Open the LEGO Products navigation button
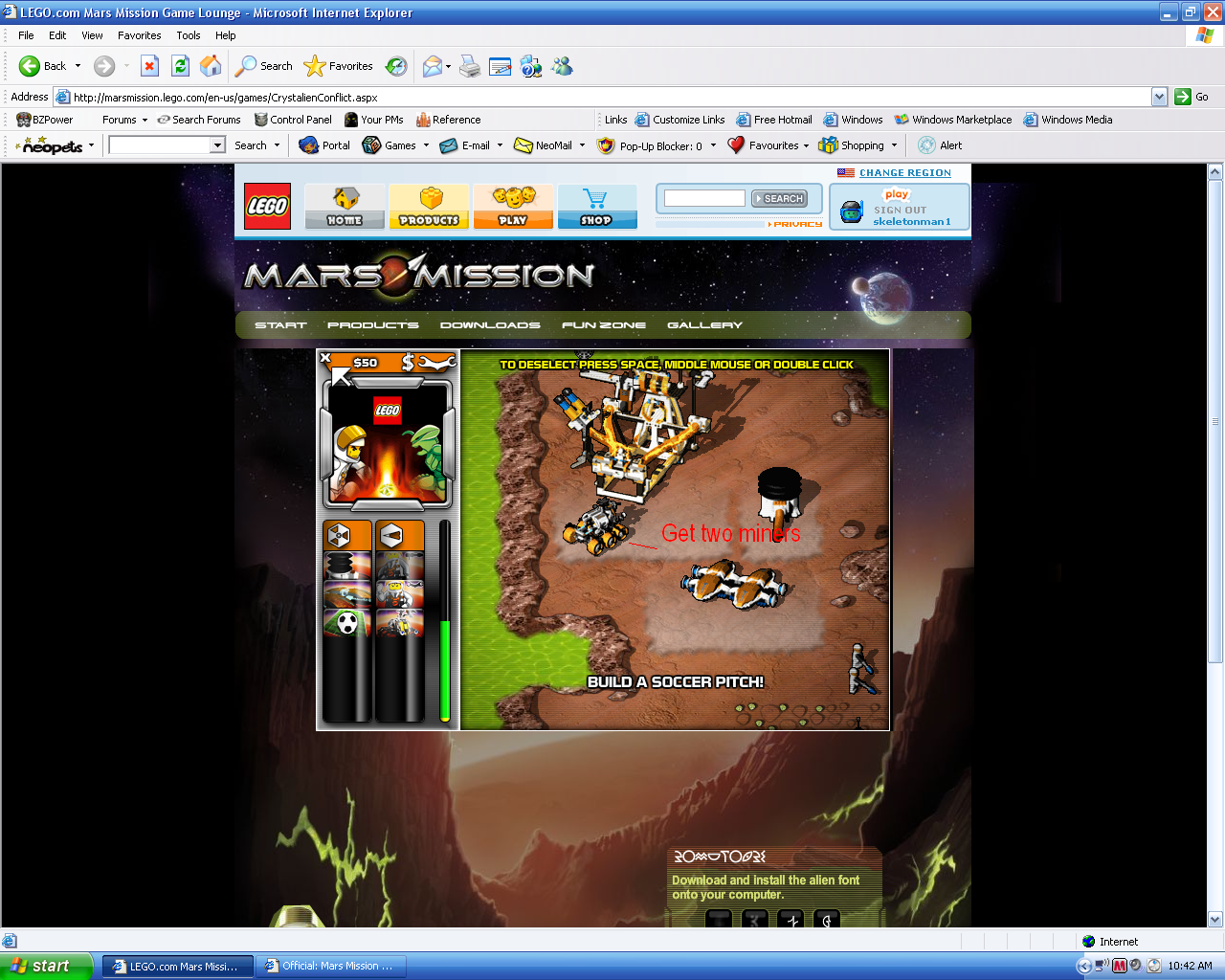The width and height of the screenshot is (1225, 980). click(x=429, y=207)
